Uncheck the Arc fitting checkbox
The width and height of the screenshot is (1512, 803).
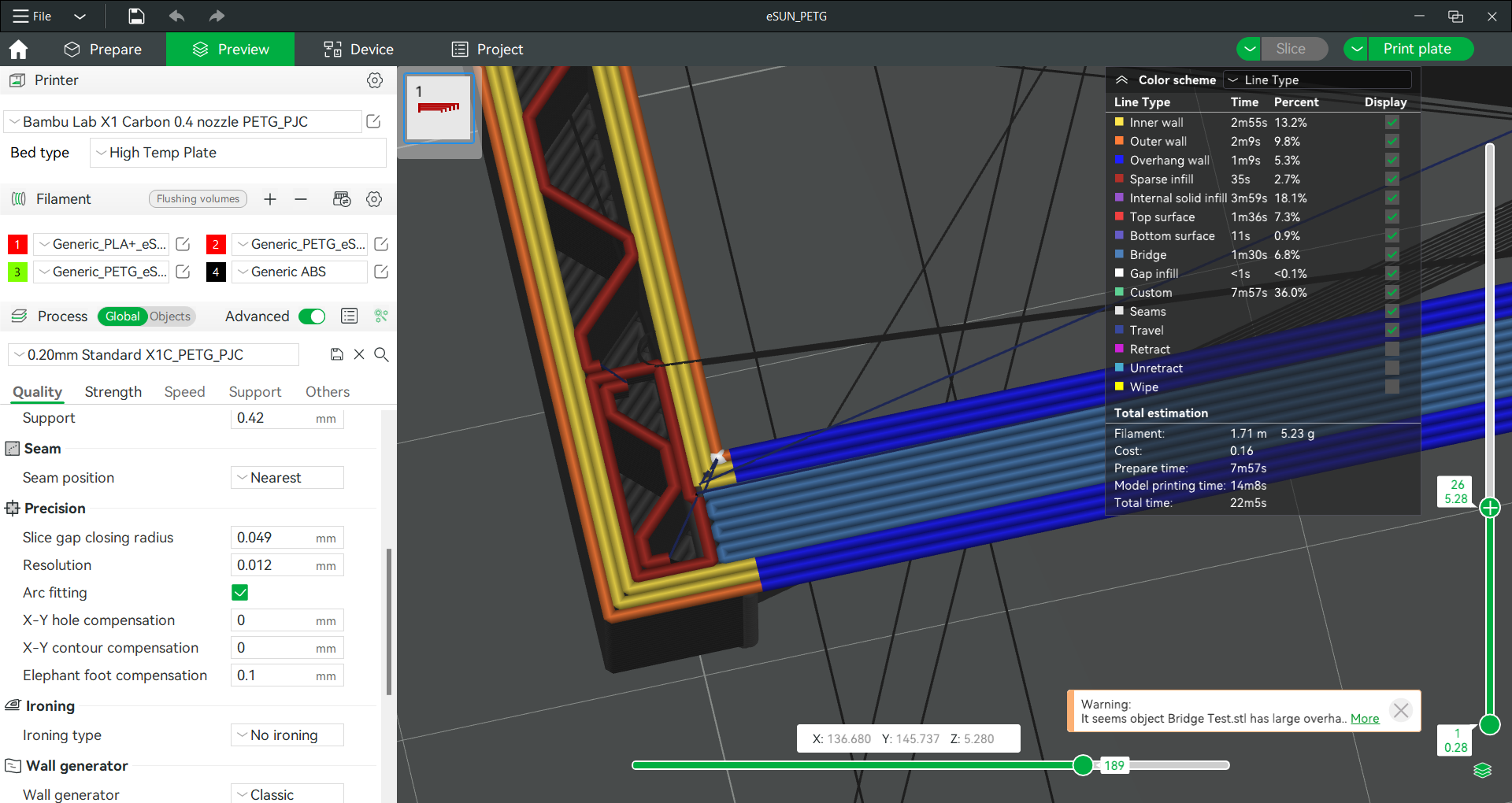239,592
